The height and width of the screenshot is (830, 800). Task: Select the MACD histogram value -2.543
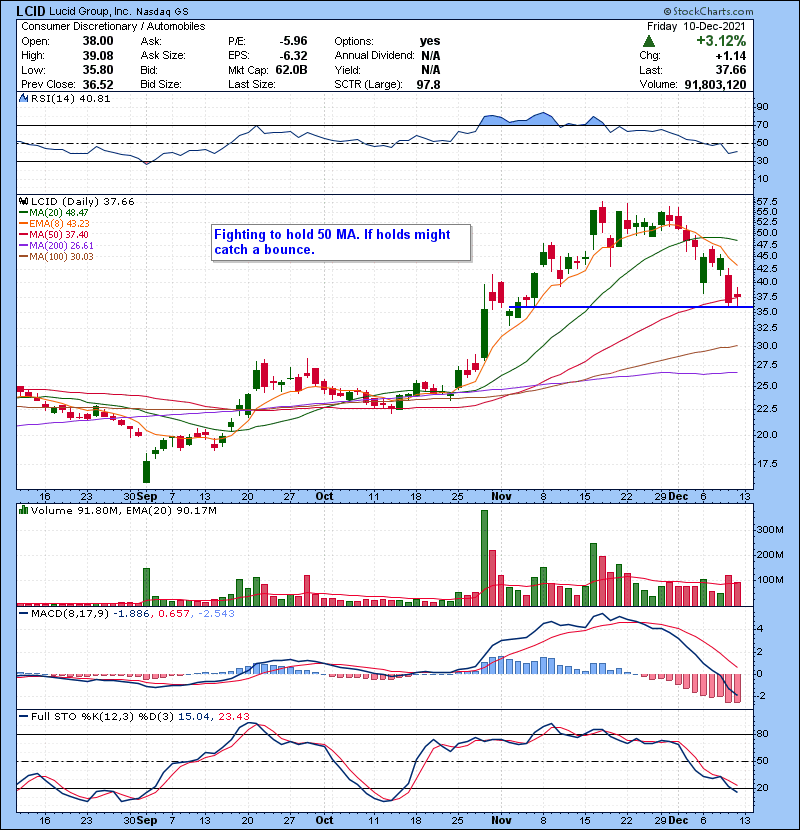[216, 614]
